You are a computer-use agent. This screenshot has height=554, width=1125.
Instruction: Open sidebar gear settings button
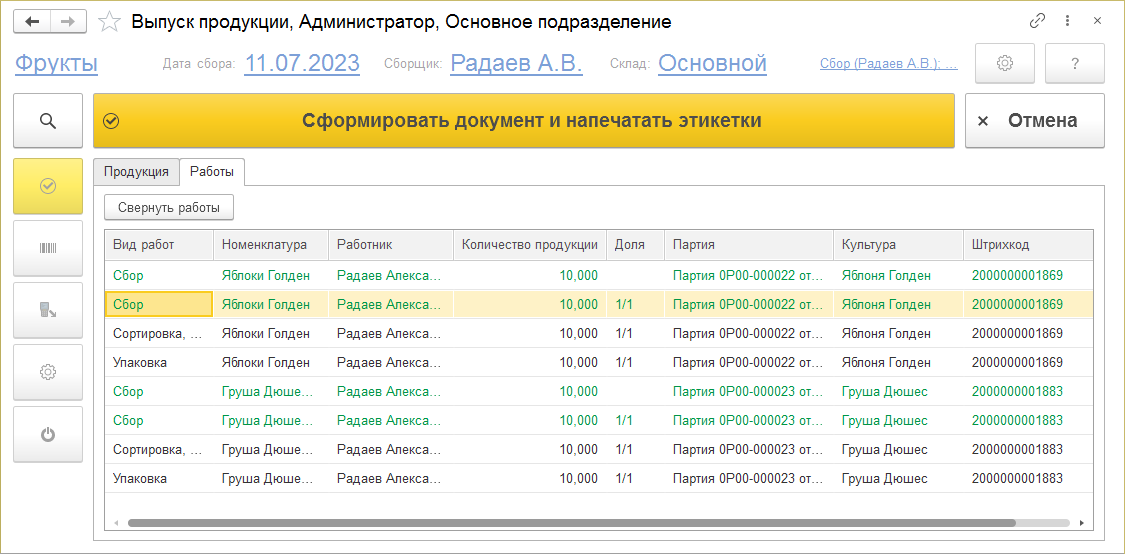(47, 372)
